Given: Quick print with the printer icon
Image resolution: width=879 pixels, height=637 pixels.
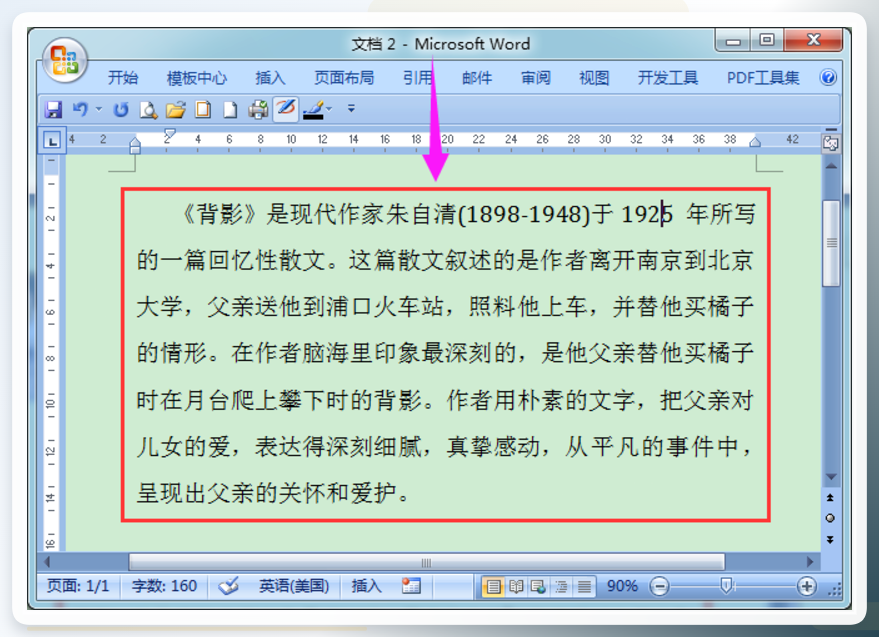Looking at the screenshot, I should coord(258,109).
